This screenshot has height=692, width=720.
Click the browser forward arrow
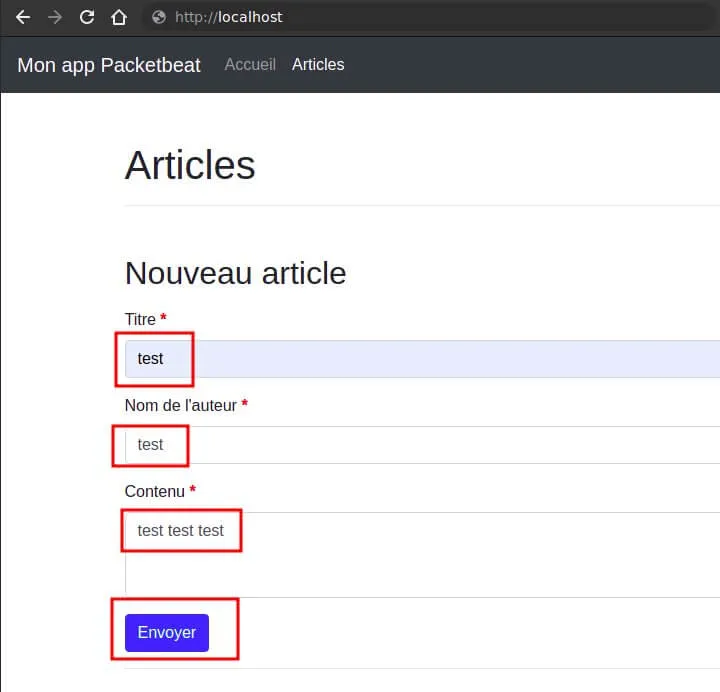[x=55, y=17]
